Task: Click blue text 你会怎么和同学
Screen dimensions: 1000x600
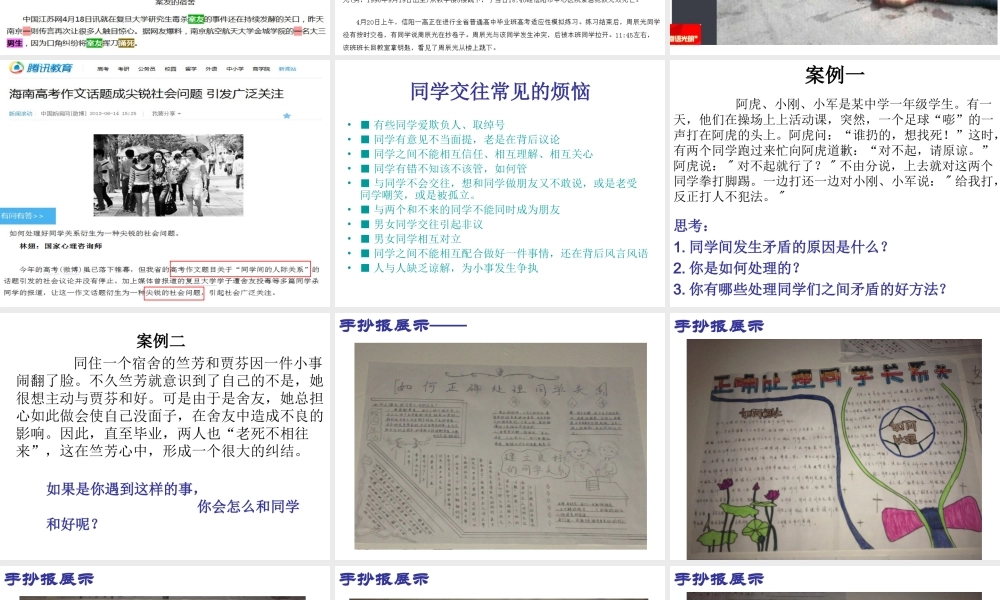Action: (248, 506)
